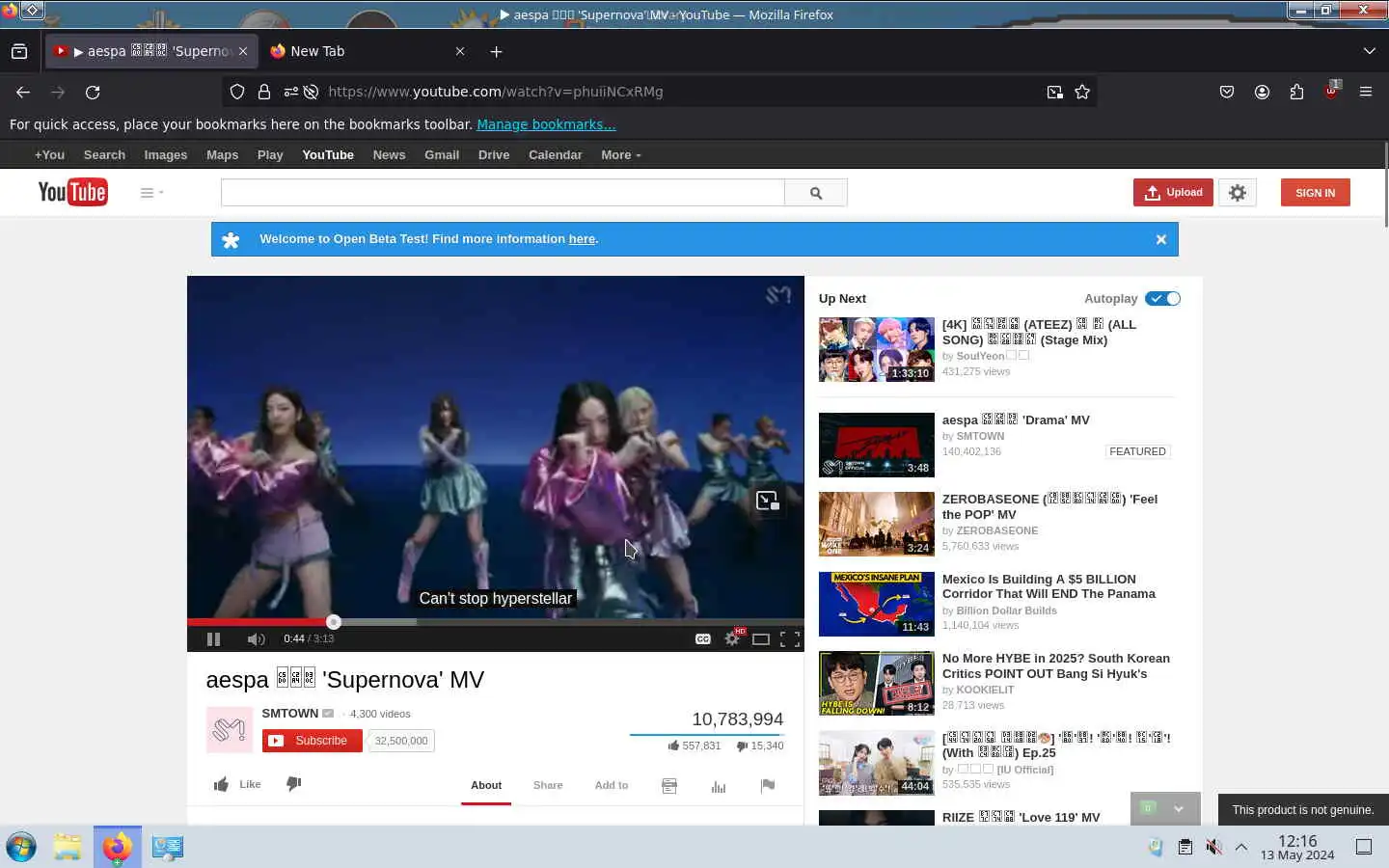This screenshot has height=868, width=1389.
Task: Open the Firefox hamburger menu
Action: coord(1366,92)
